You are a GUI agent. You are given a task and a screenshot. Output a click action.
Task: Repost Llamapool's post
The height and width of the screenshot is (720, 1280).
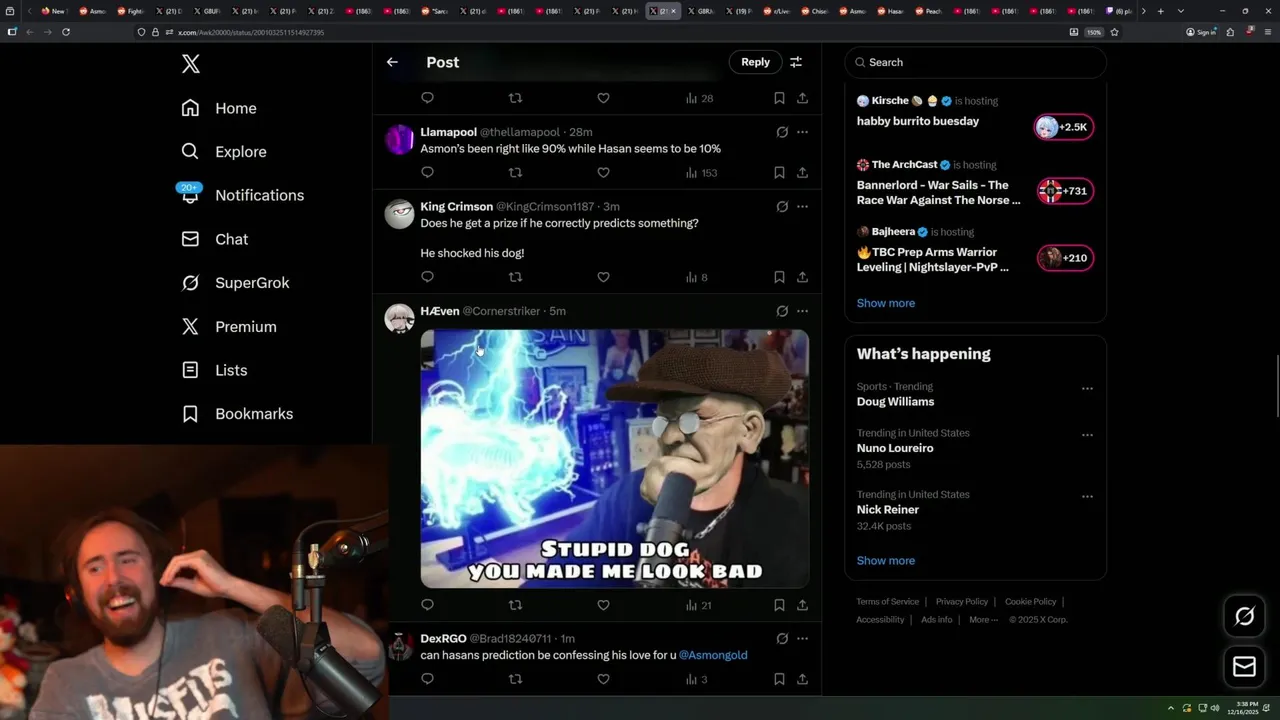coord(515,172)
